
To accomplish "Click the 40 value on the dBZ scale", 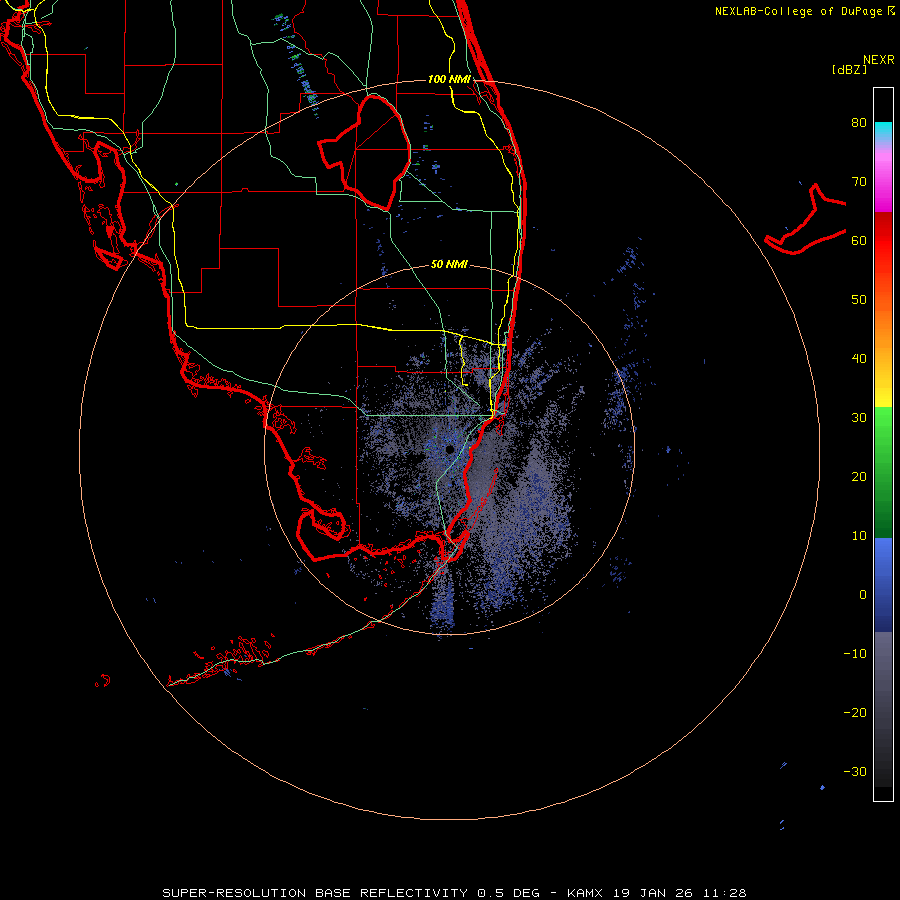I will (859, 359).
